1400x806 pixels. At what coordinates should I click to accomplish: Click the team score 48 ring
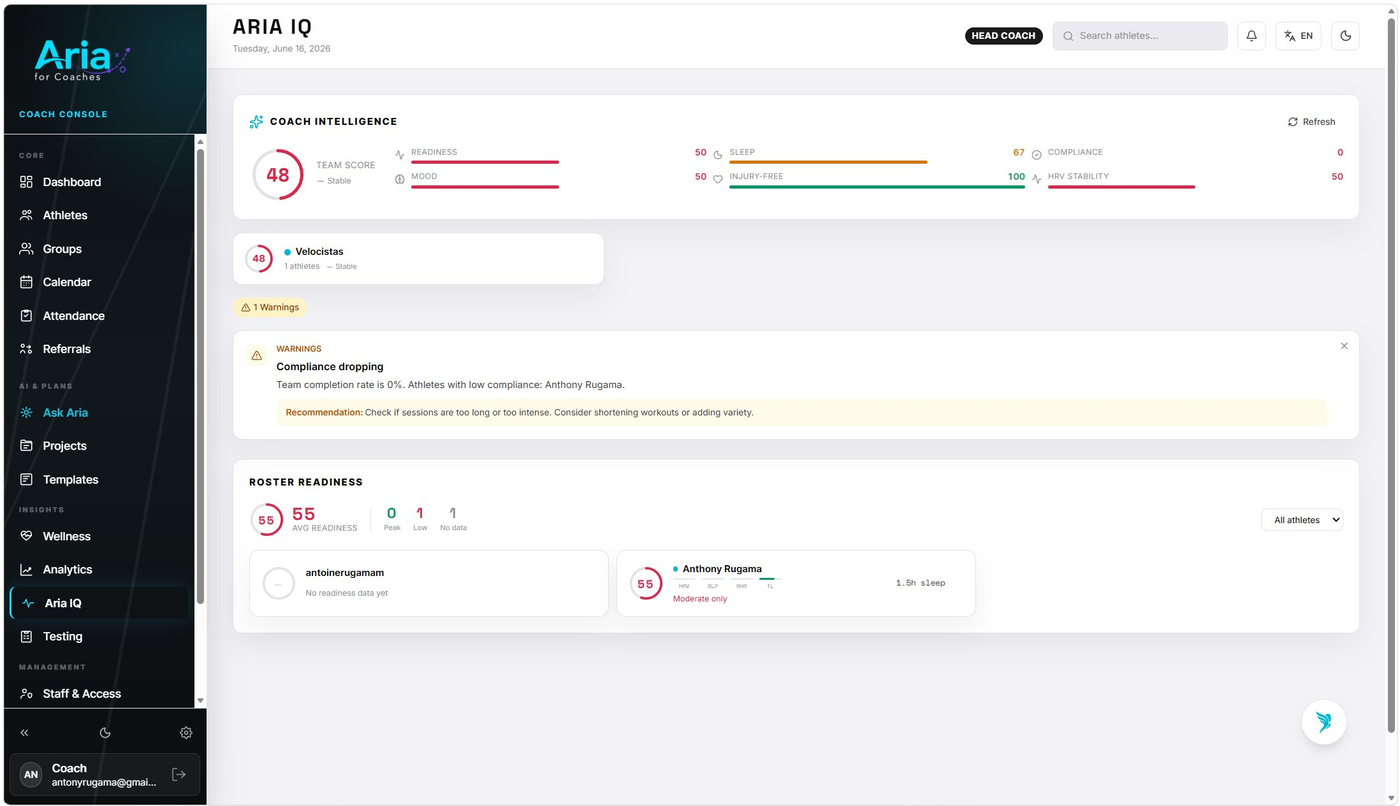pos(278,175)
